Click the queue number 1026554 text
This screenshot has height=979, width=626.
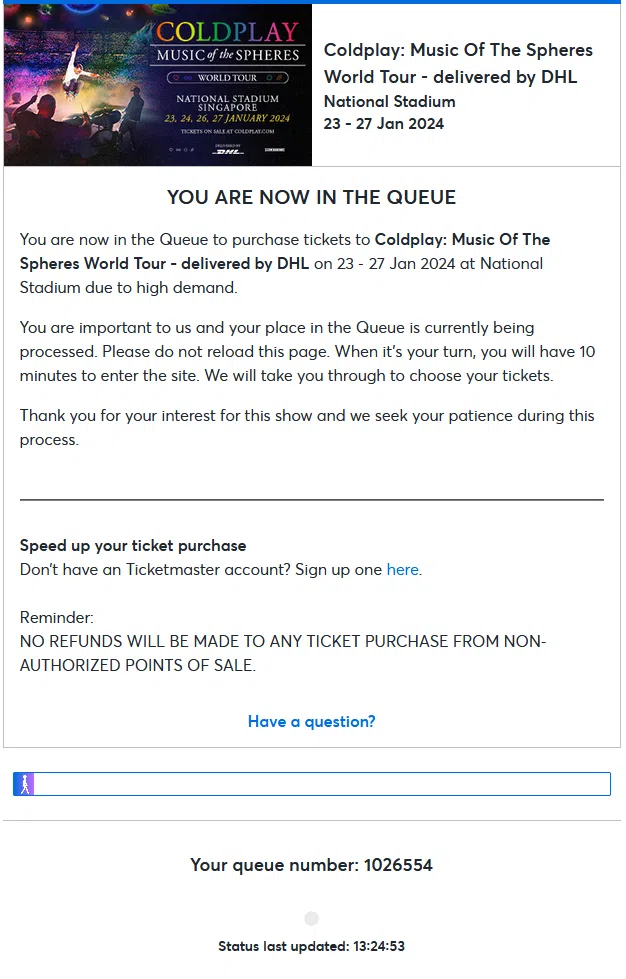pyautogui.click(x=312, y=865)
